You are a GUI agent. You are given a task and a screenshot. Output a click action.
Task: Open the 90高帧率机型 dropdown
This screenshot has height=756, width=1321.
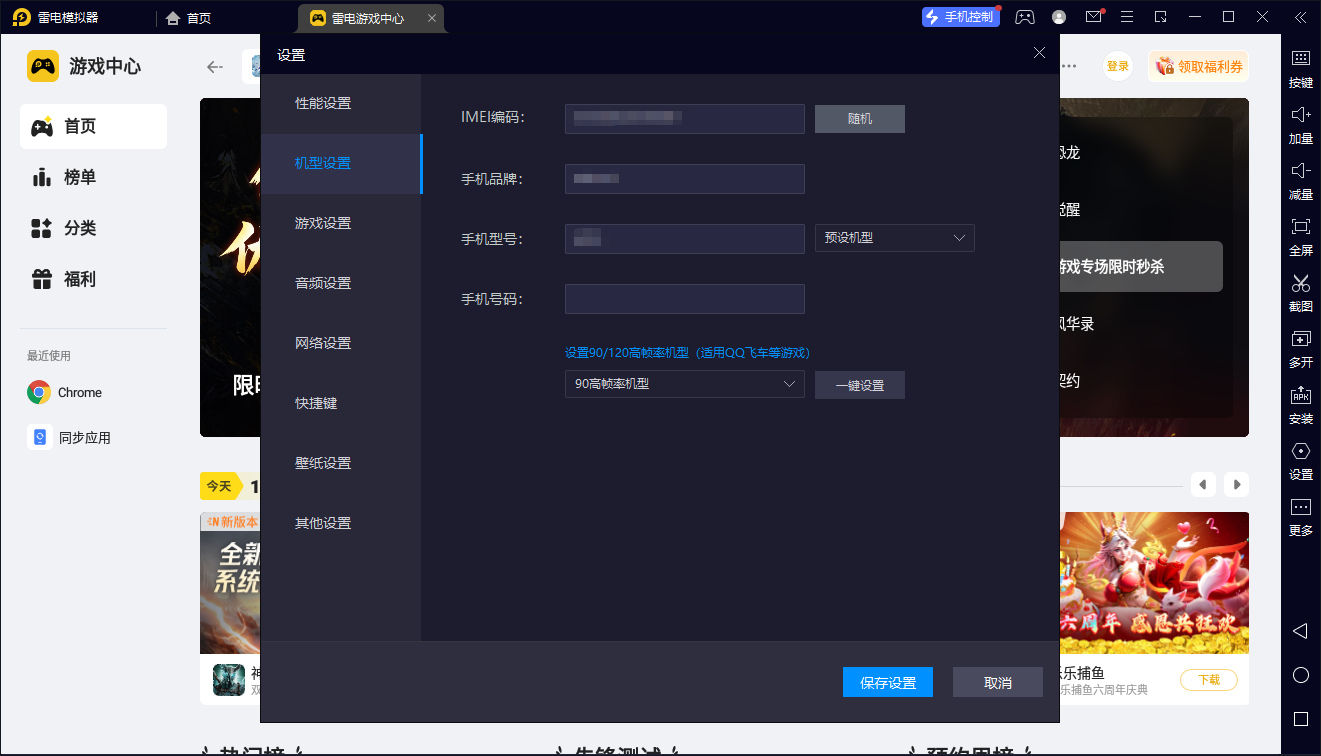[684, 384]
